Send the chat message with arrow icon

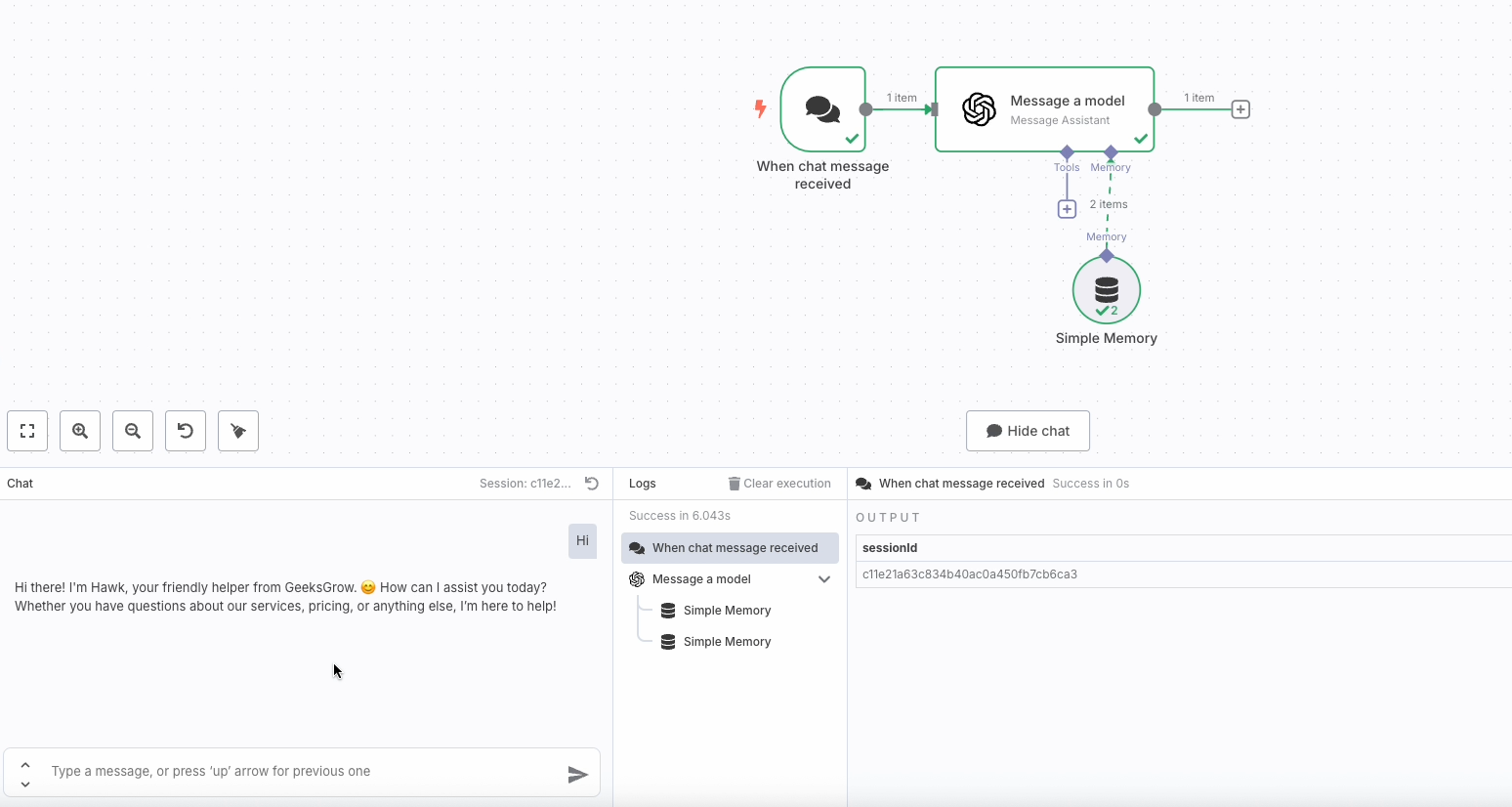coord(577,775)
